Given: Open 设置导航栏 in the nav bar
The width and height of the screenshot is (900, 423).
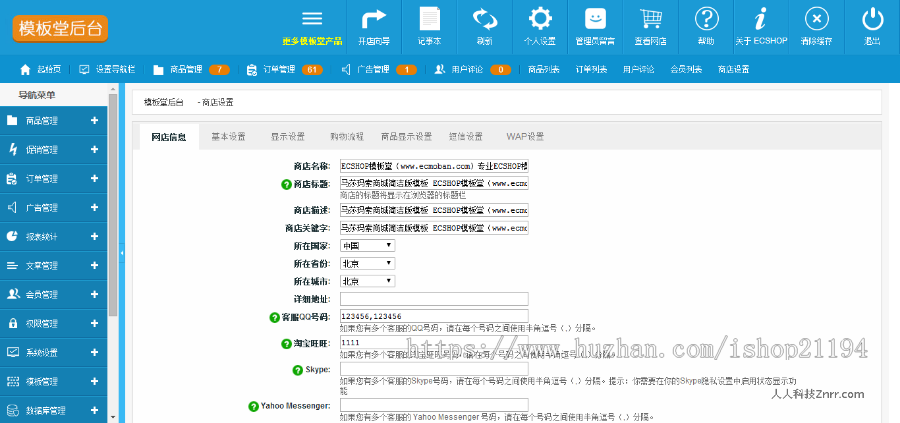Looking at the screenshot, I should click(107, 69).
